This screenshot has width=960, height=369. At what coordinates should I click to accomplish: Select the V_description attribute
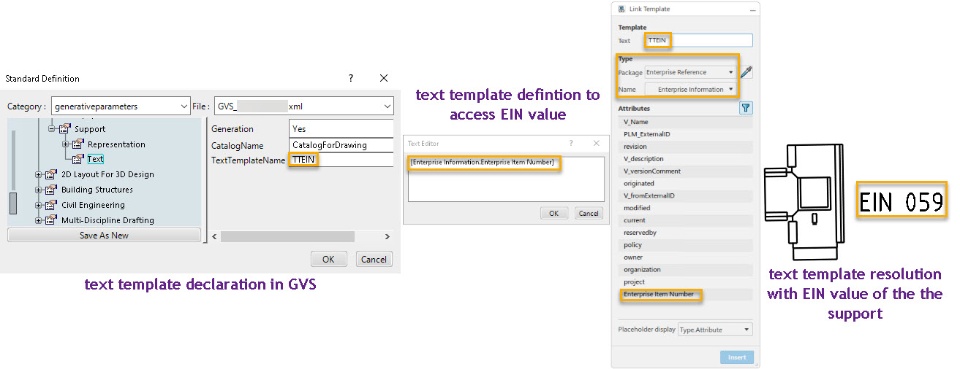point(686,158)
